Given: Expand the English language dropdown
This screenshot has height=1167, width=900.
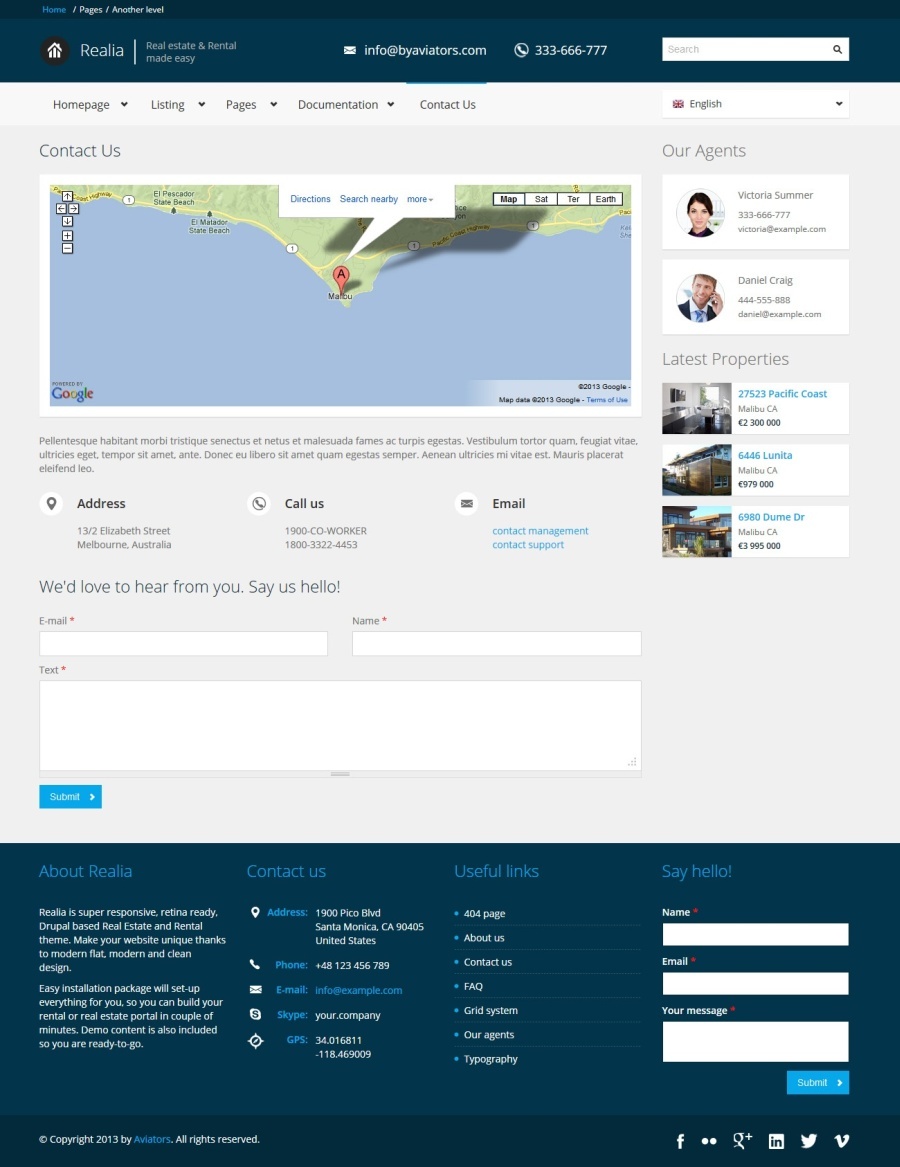Looking at the screenshot, I should click(x=756, y=104).
